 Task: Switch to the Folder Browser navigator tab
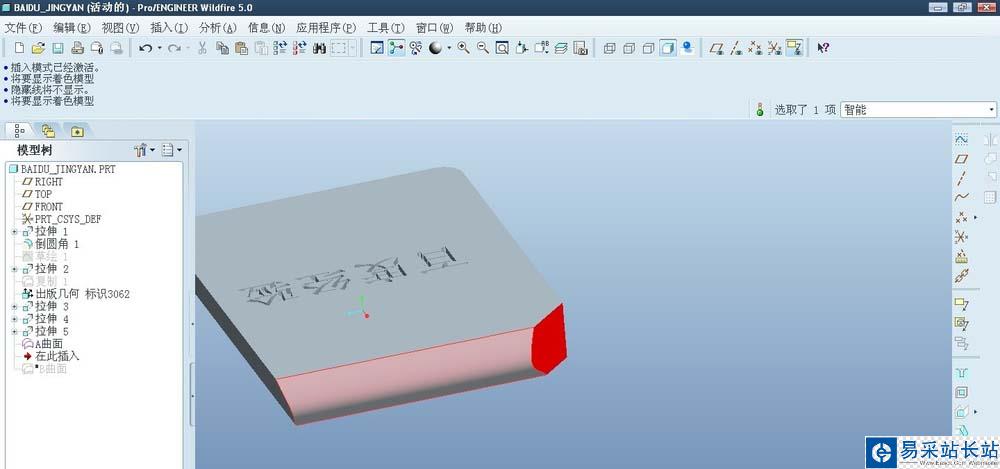click(48, 131)
